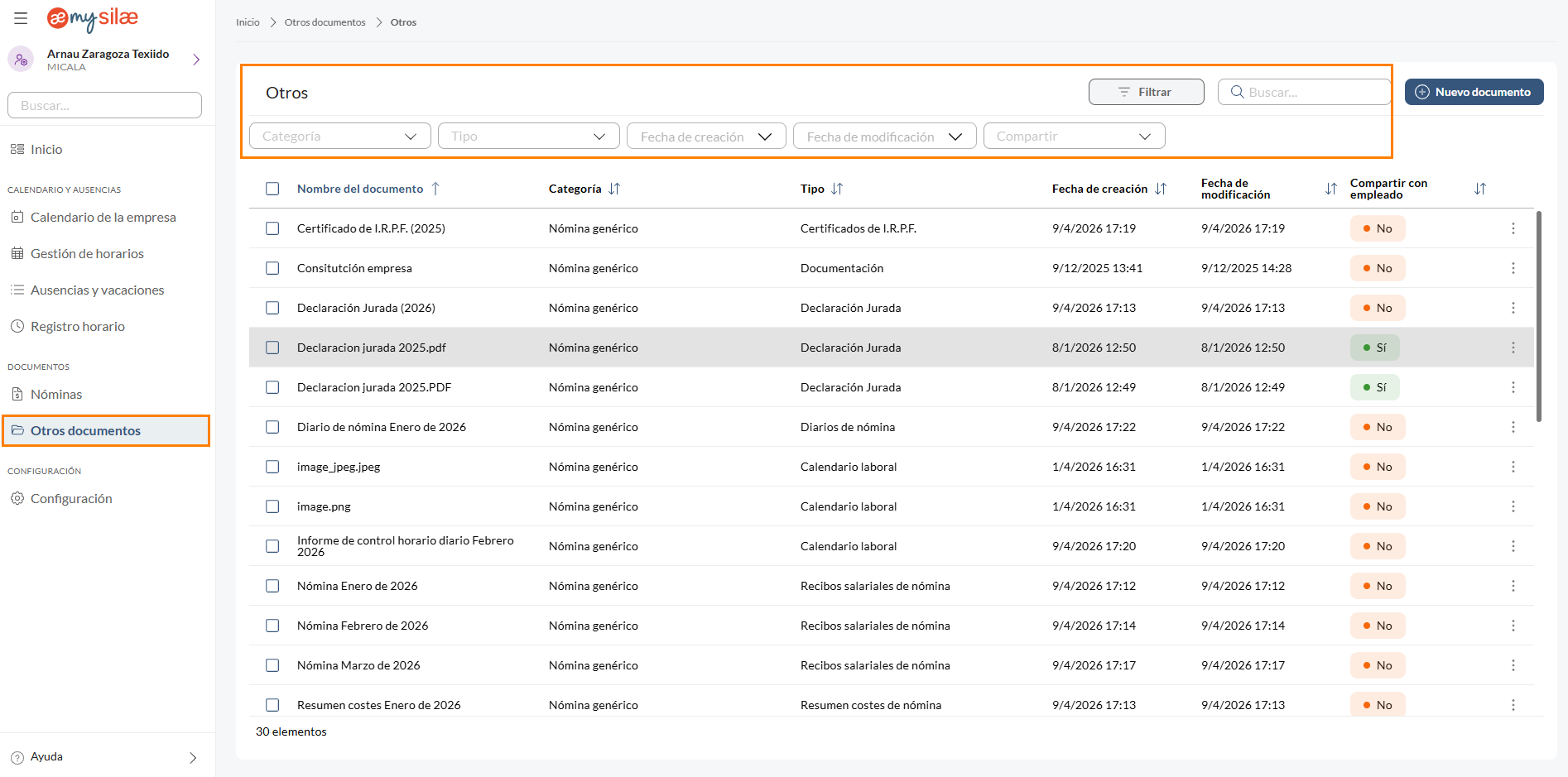Click the document list vertical scrollbar
This screenshot has width=1568, height=777.
coord(1538,314)
